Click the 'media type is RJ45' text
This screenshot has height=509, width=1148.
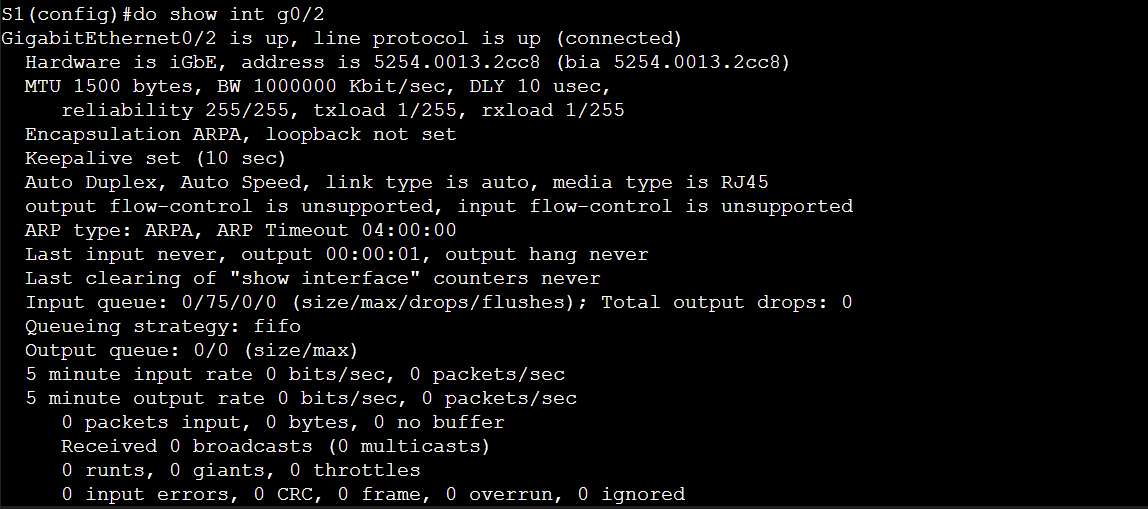(x=660, y=182)
